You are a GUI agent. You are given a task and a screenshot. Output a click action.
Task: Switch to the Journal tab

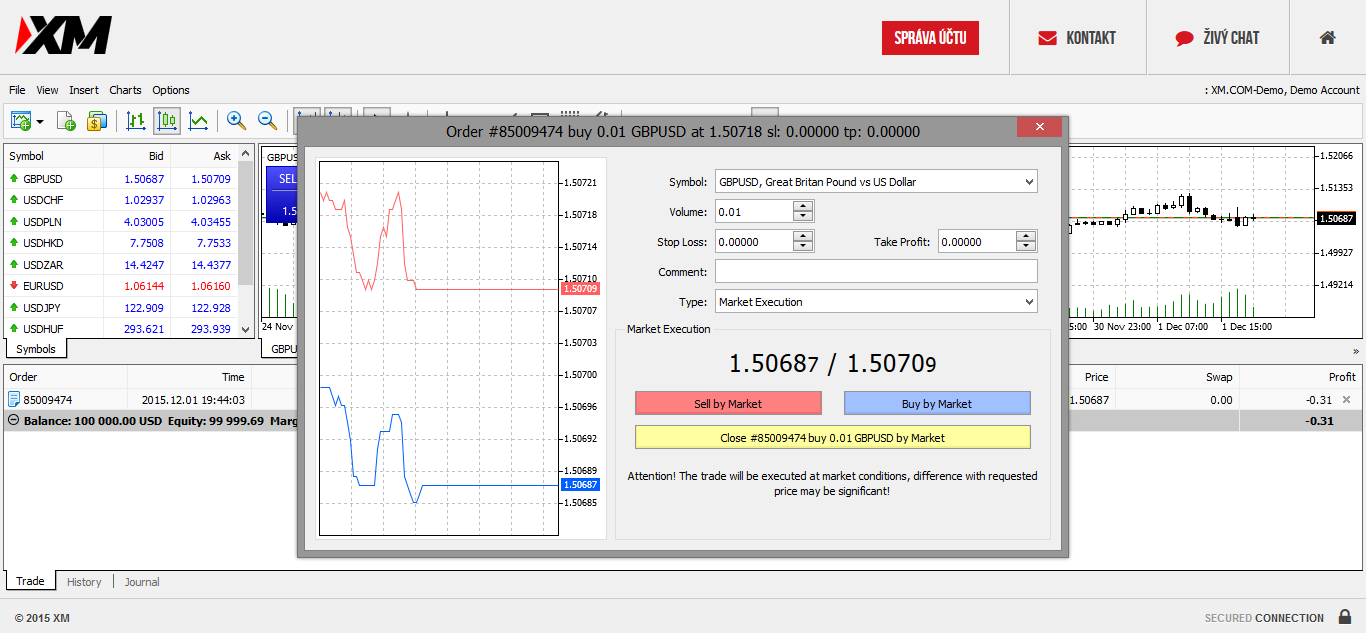142,582
